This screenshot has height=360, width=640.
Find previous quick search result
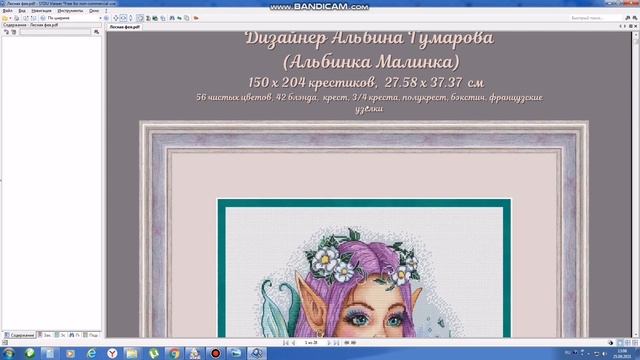point(627,18)
